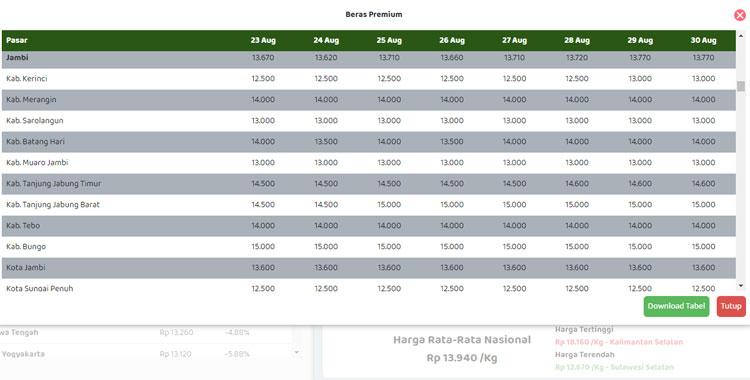
Task: Click the vertical scrollbar thumb in table
Action: pyautogui.click(x=741, y=86)
